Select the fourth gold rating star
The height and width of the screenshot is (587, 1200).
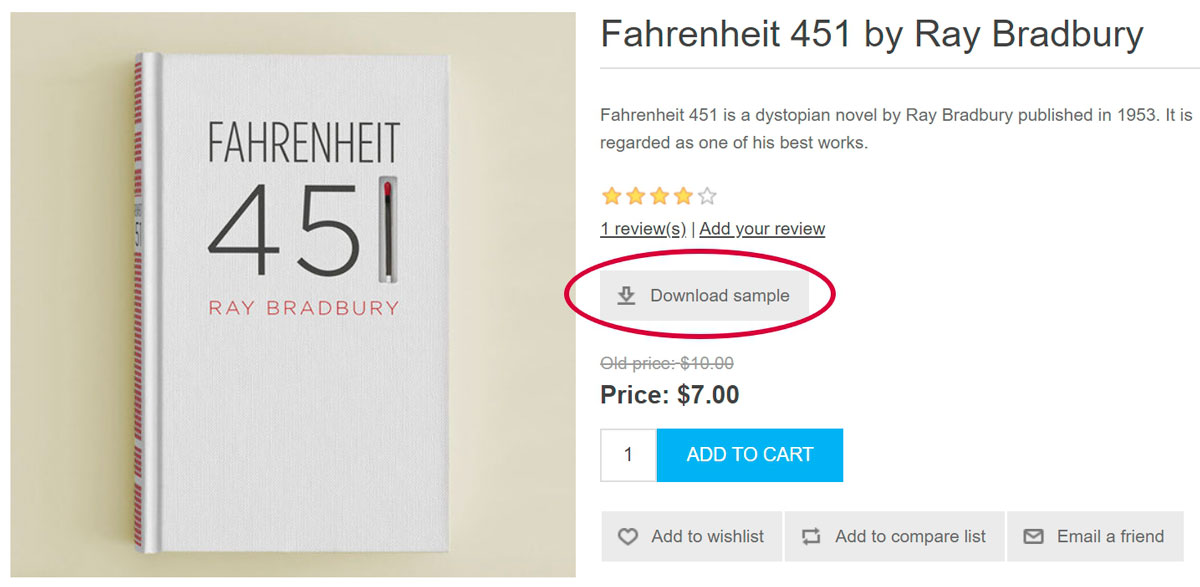tap(683, 196)
